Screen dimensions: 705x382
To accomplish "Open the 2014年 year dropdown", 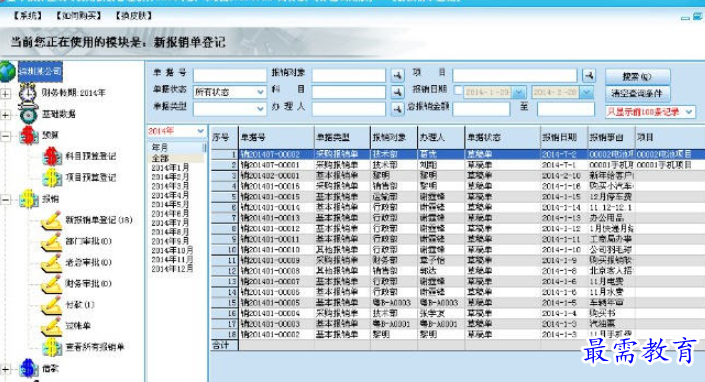I will pos(200,131).
